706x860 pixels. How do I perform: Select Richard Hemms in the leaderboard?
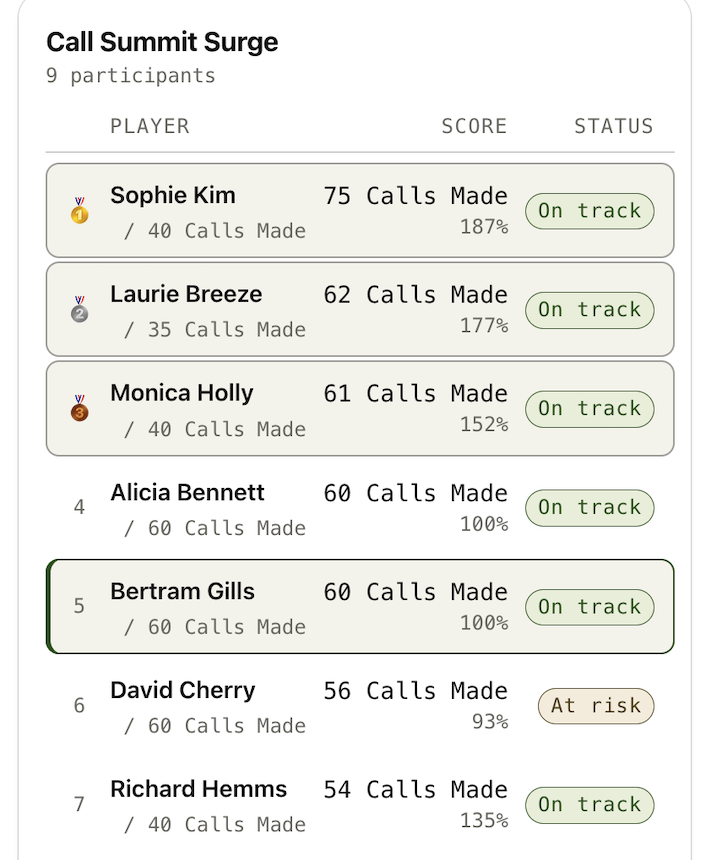tap(198, 789)
